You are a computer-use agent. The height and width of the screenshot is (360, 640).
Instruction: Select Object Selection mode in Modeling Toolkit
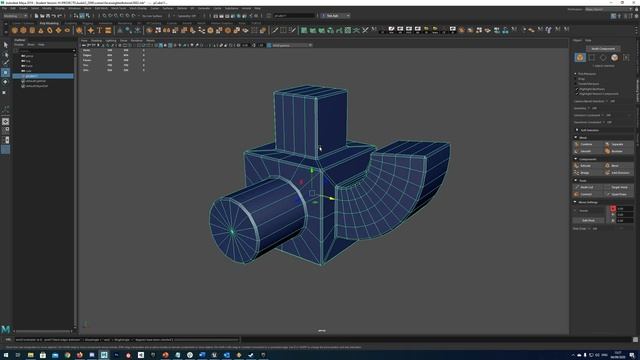[580, 58]
